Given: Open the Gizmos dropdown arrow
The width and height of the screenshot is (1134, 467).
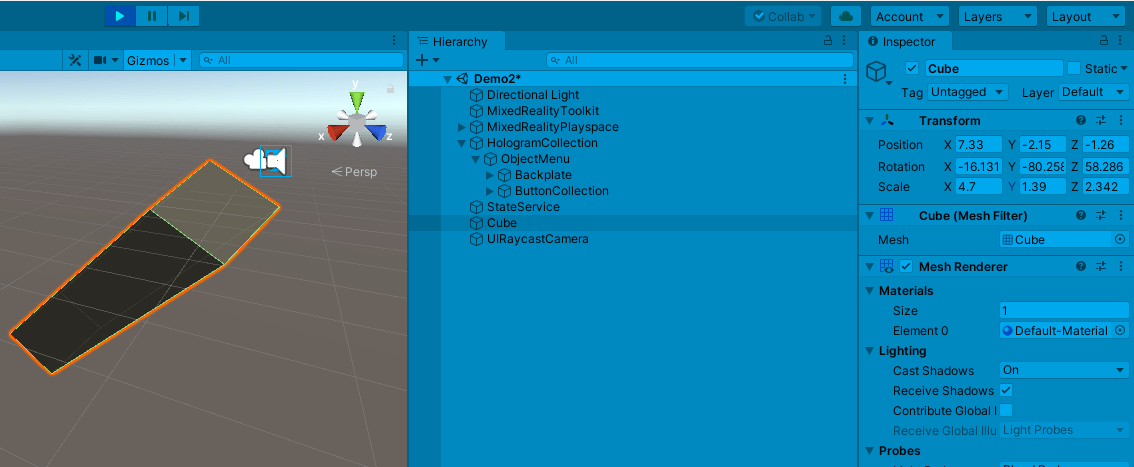Looking at the screenshot, I should coord(183,61).
